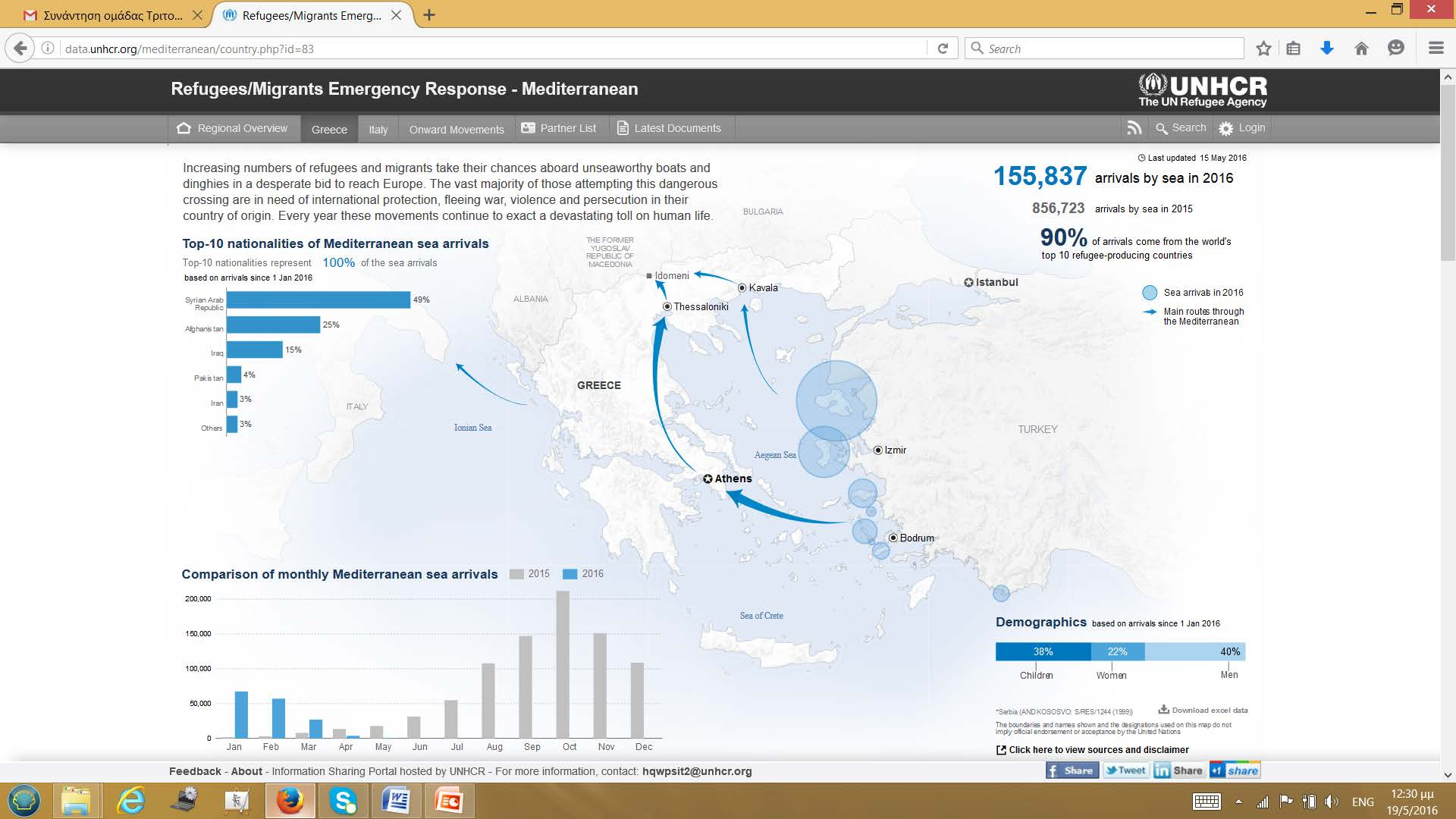1456x819 pixels.
Task: Click the Men 40% demographics segment
Action: (x=1195, y=651)
